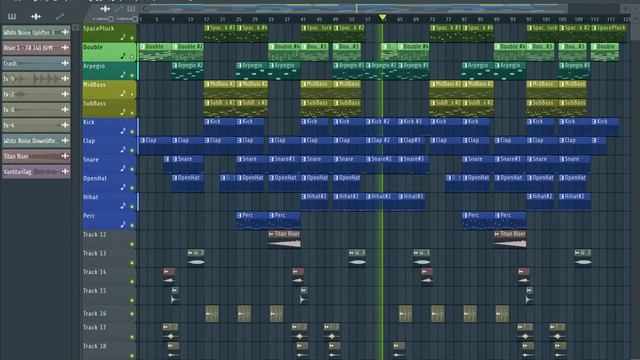Click the note icon on Double track
640x360 pixels.
(123, 56)
